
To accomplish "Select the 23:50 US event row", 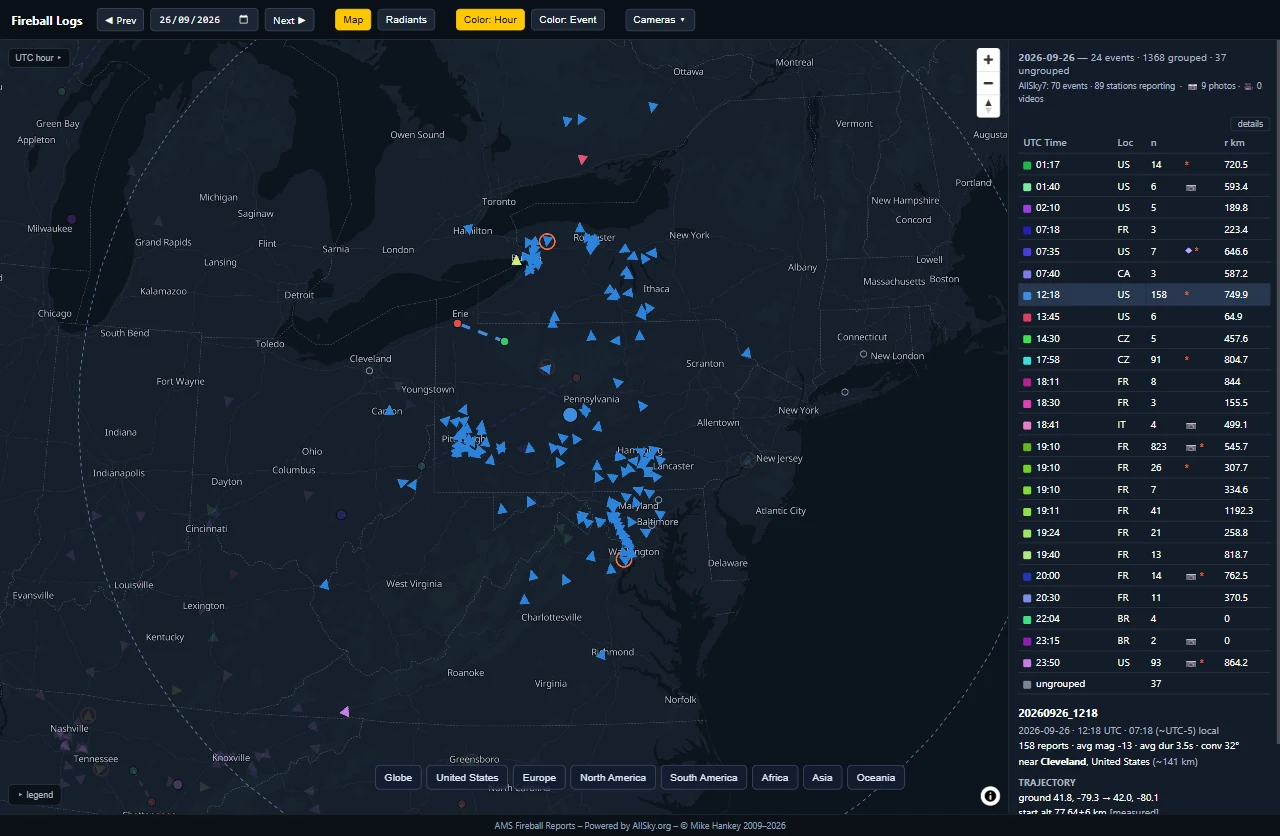I will point(1145,663).
